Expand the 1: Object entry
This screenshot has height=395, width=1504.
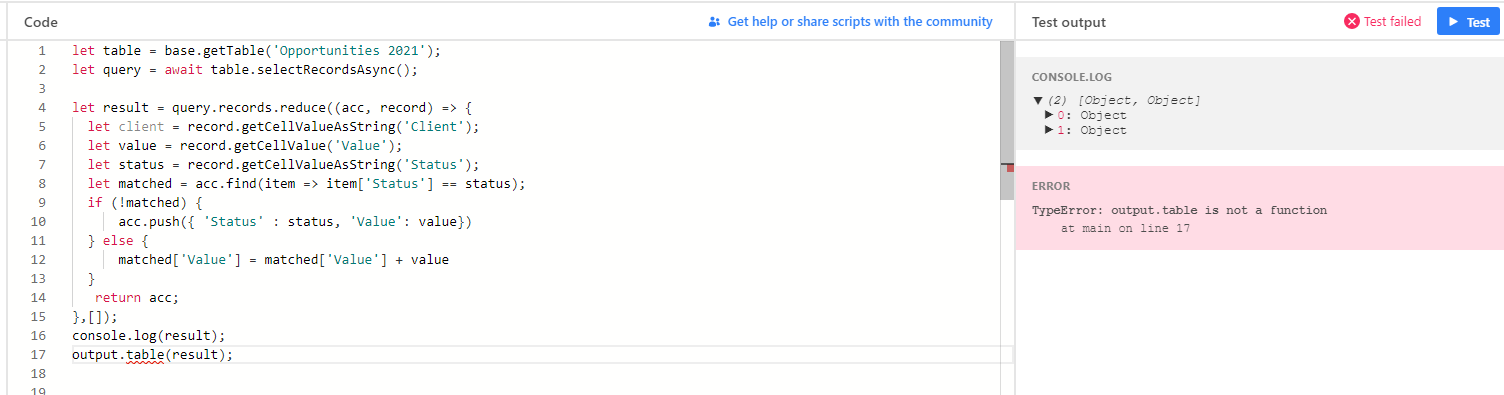[1048, 130]
